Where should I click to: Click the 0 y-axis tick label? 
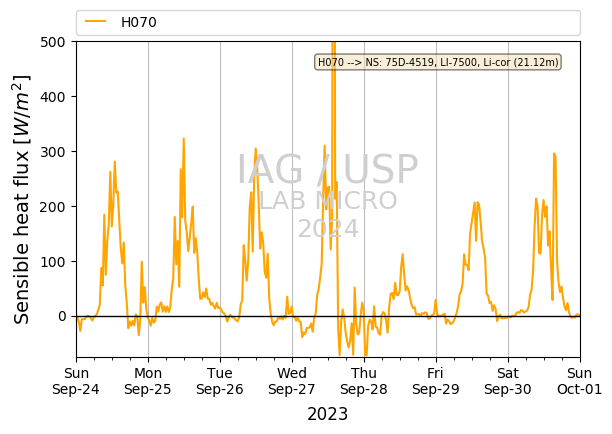(62, 317)
